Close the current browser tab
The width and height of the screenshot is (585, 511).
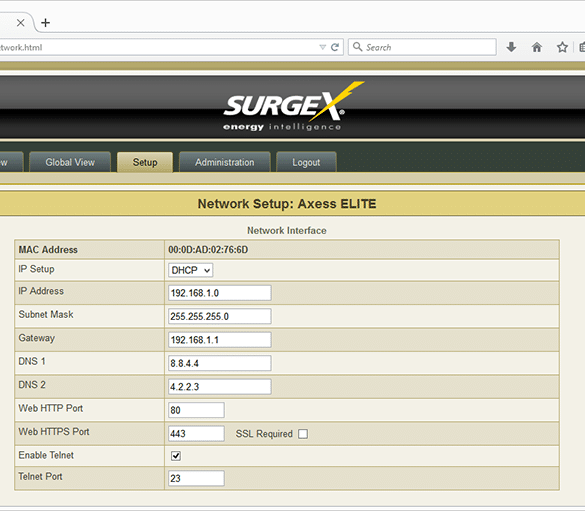click(21, 23)
